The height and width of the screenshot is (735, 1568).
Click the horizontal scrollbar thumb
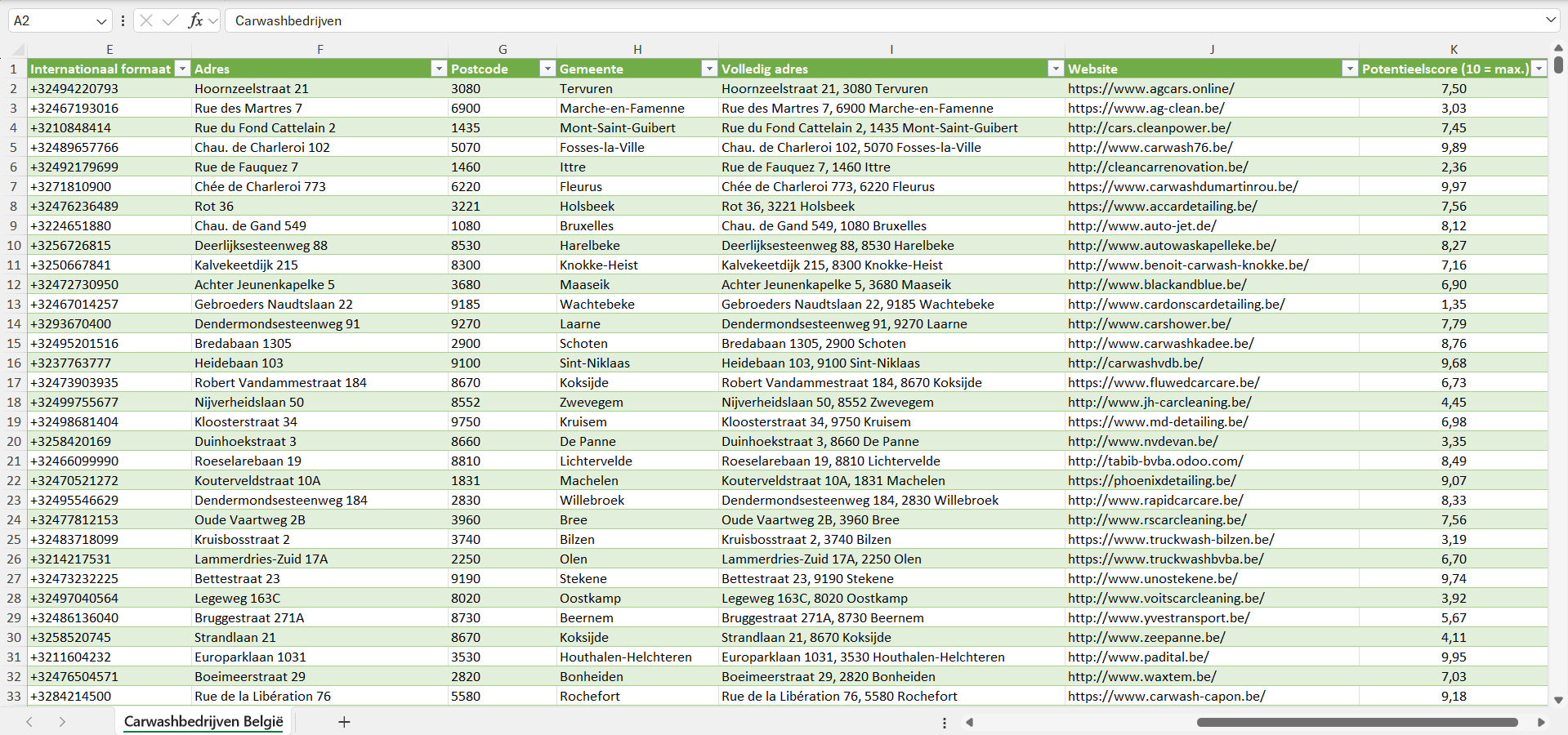pyautogui.click(x=1356, y=722)
